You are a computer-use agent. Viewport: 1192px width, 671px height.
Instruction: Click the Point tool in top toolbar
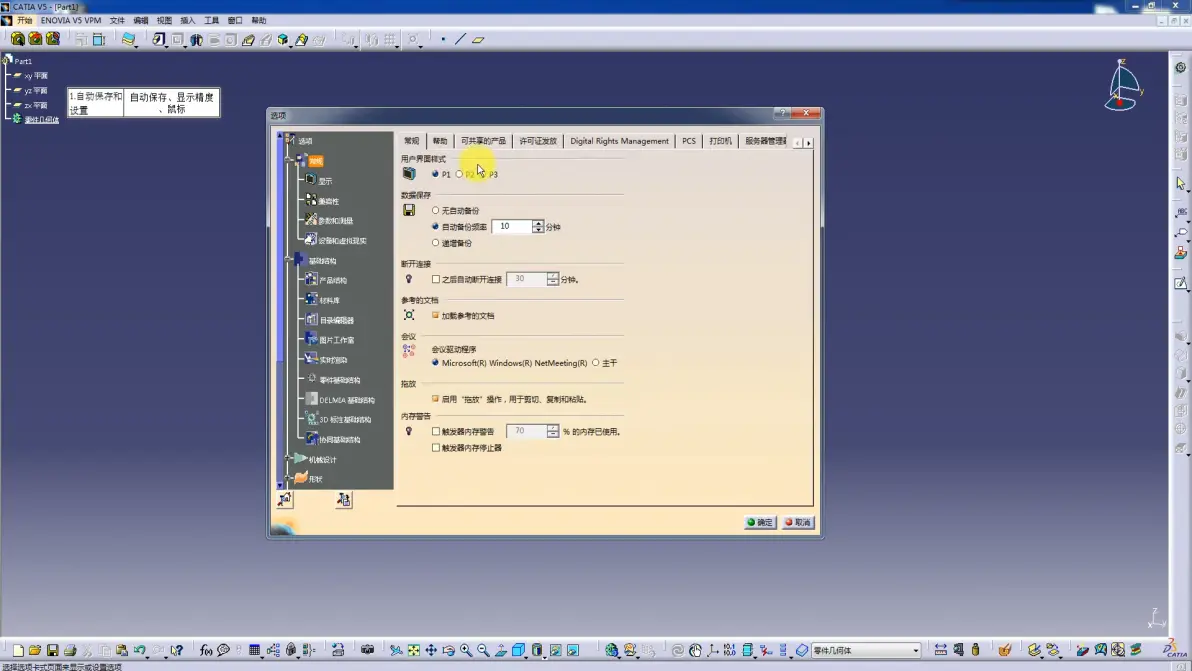(x=443, y=40)
